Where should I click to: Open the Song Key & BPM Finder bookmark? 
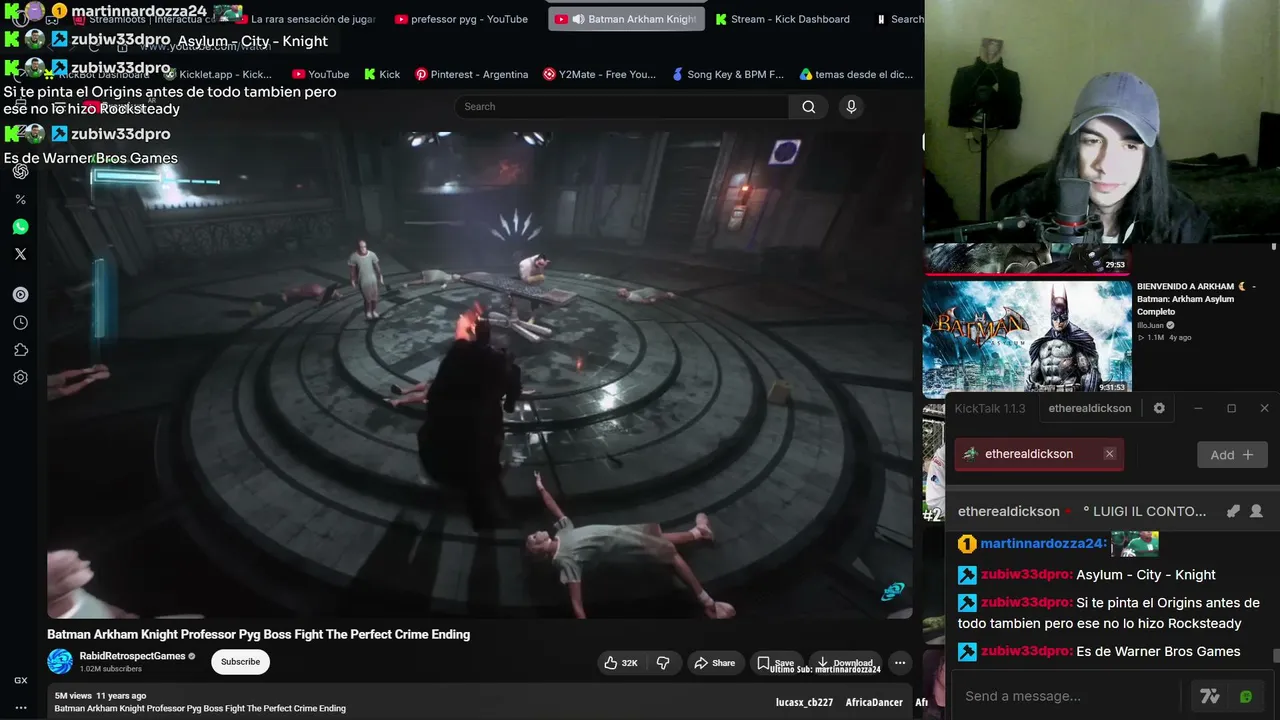pyautogui.click(x=727, y=74)
